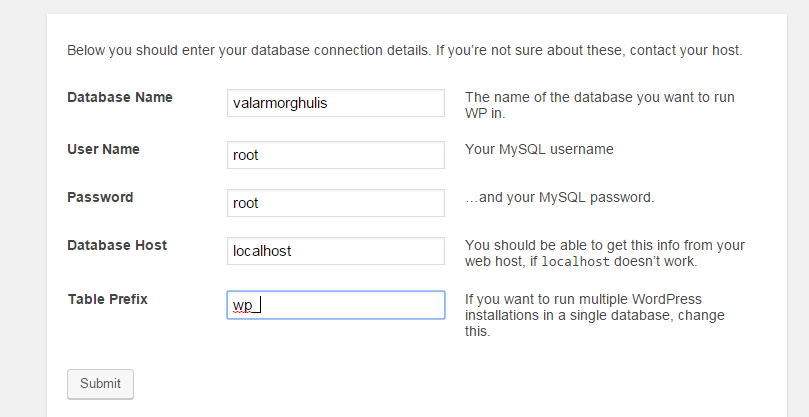This screenshot has height=417, width=809.
Task: Select the "Password" field label
Action: pos(100,197)
